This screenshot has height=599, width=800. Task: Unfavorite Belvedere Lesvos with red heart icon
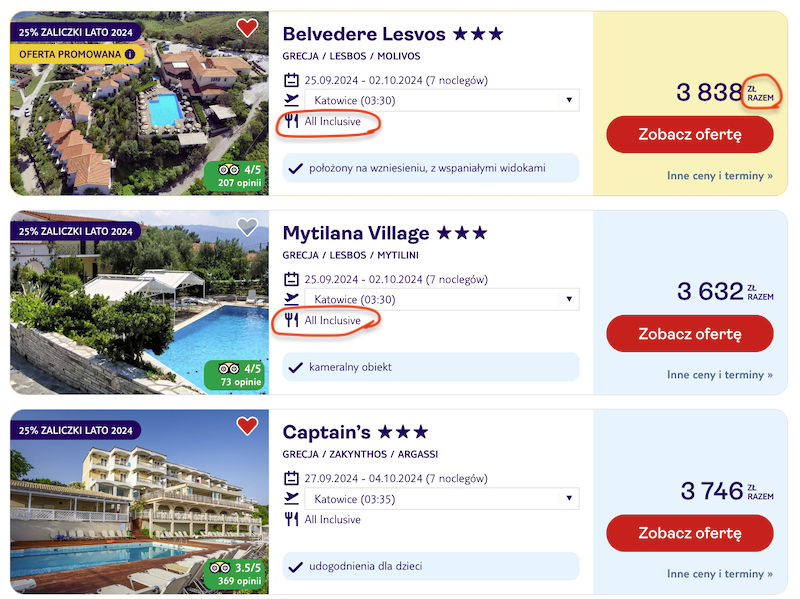tap(247, 28)
